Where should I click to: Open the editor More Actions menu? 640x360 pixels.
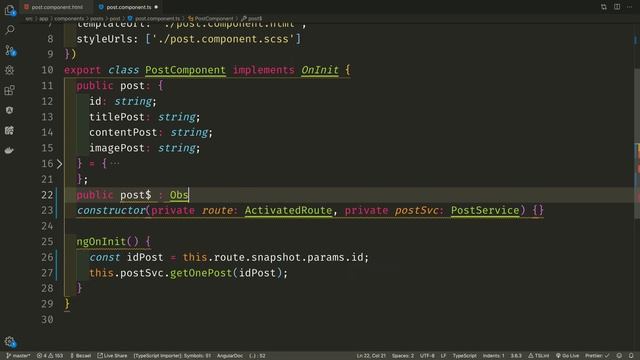click(629, 7)
